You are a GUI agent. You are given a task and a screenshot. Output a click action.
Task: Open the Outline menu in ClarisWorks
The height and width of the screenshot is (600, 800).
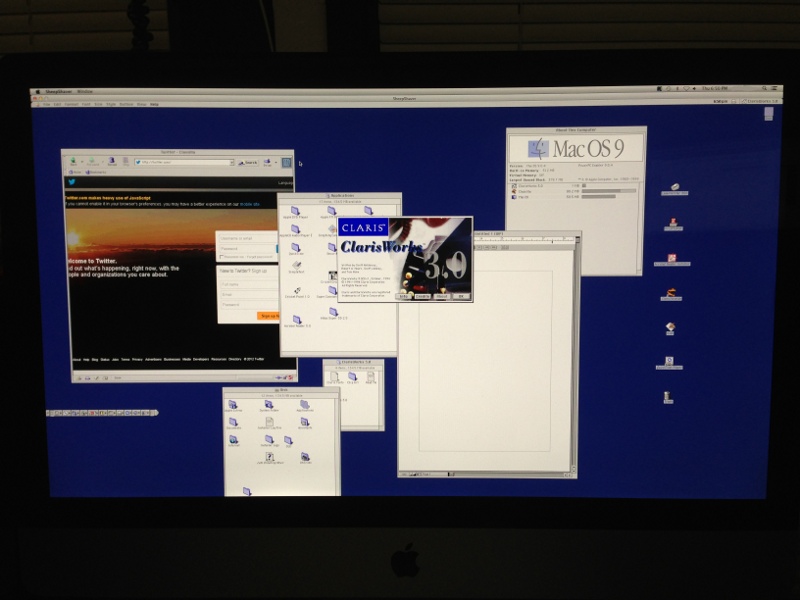pyautogui.click(x=126, y=104)
